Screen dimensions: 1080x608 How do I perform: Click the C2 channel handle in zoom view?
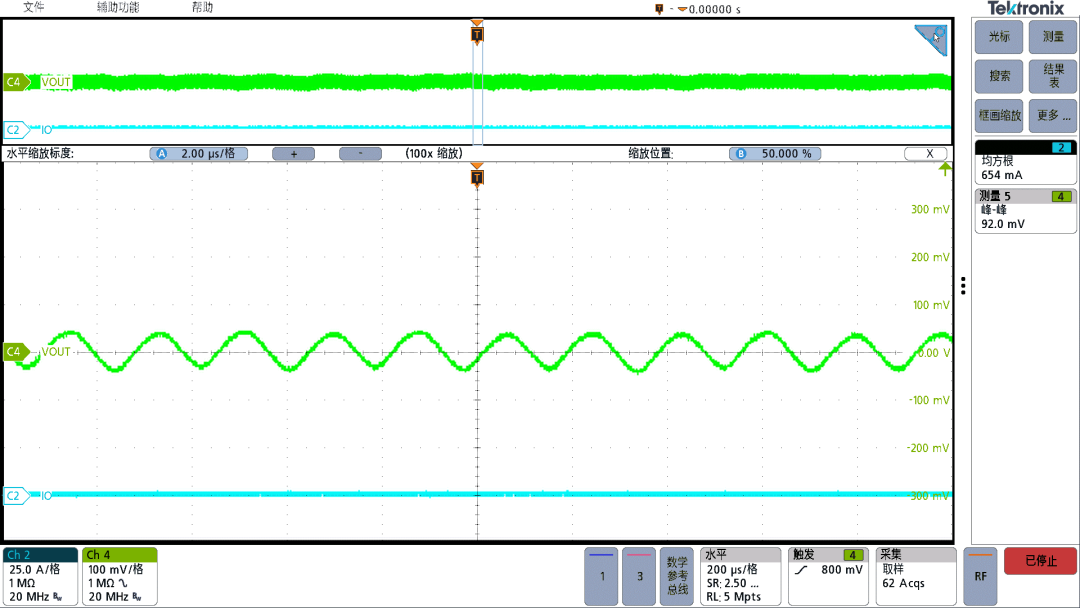point(16,496)
